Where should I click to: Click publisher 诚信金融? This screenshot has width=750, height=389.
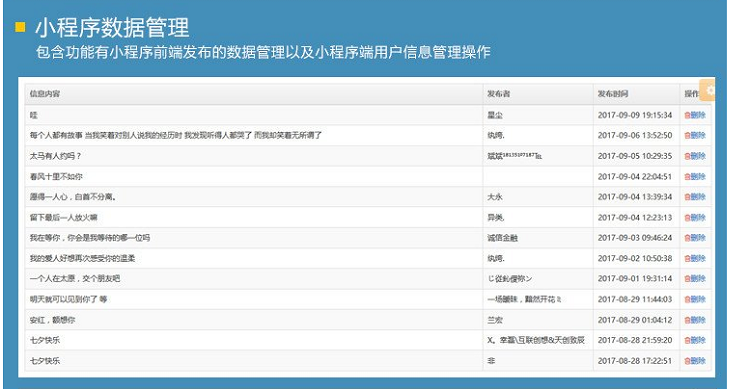pyautogui.click(x=502, y=238)
